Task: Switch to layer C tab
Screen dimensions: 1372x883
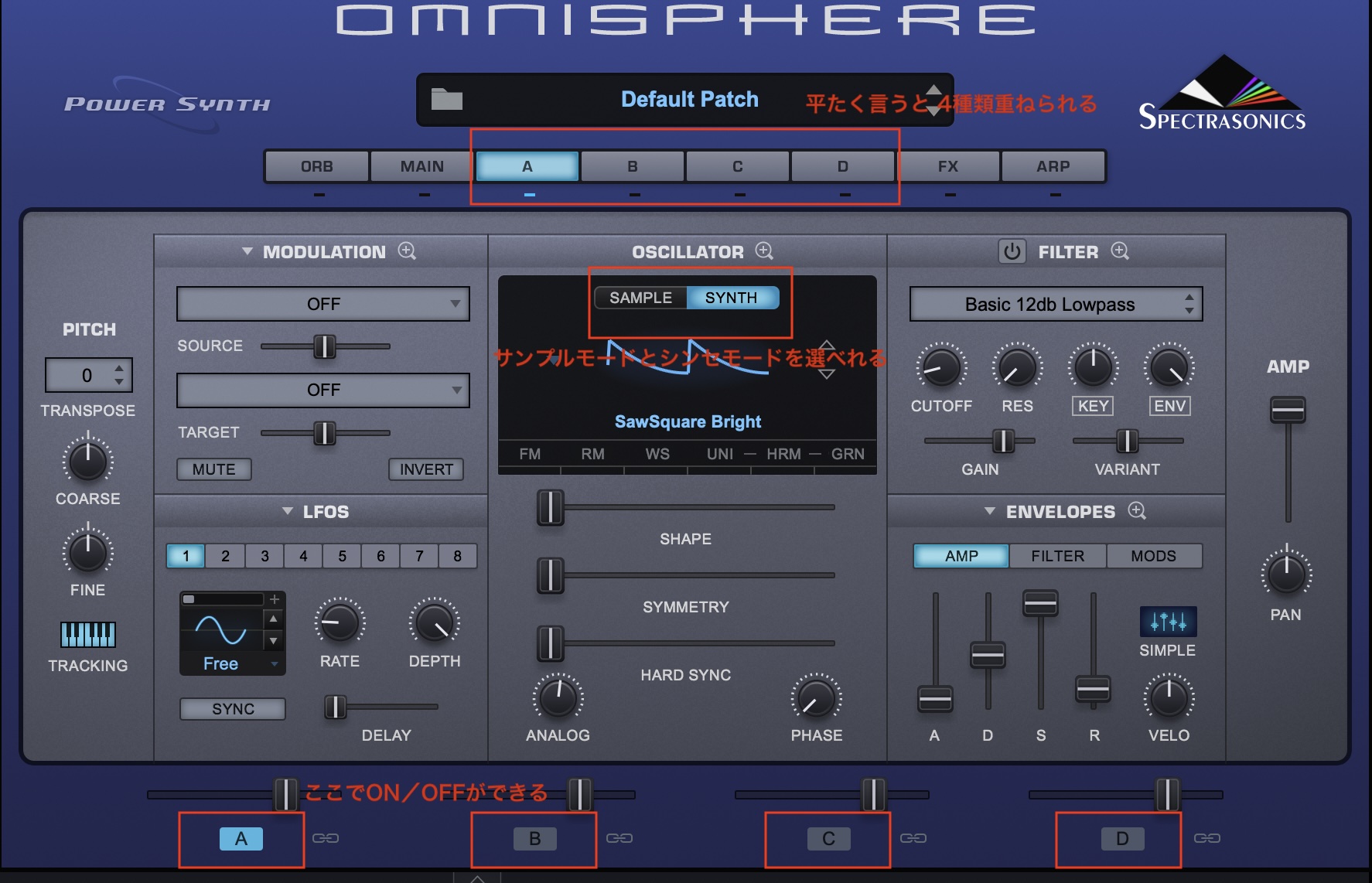Action: click(x=738, y=166)
